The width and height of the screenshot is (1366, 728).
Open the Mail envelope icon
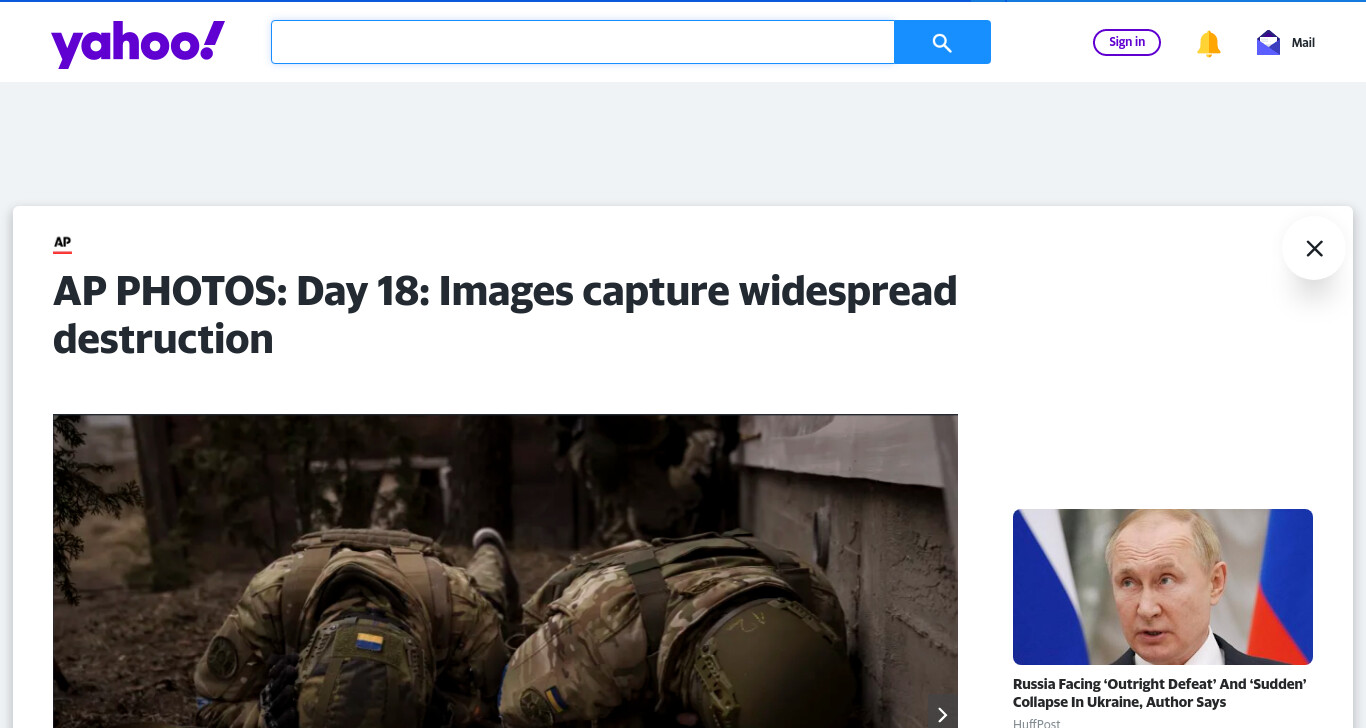1268,43
